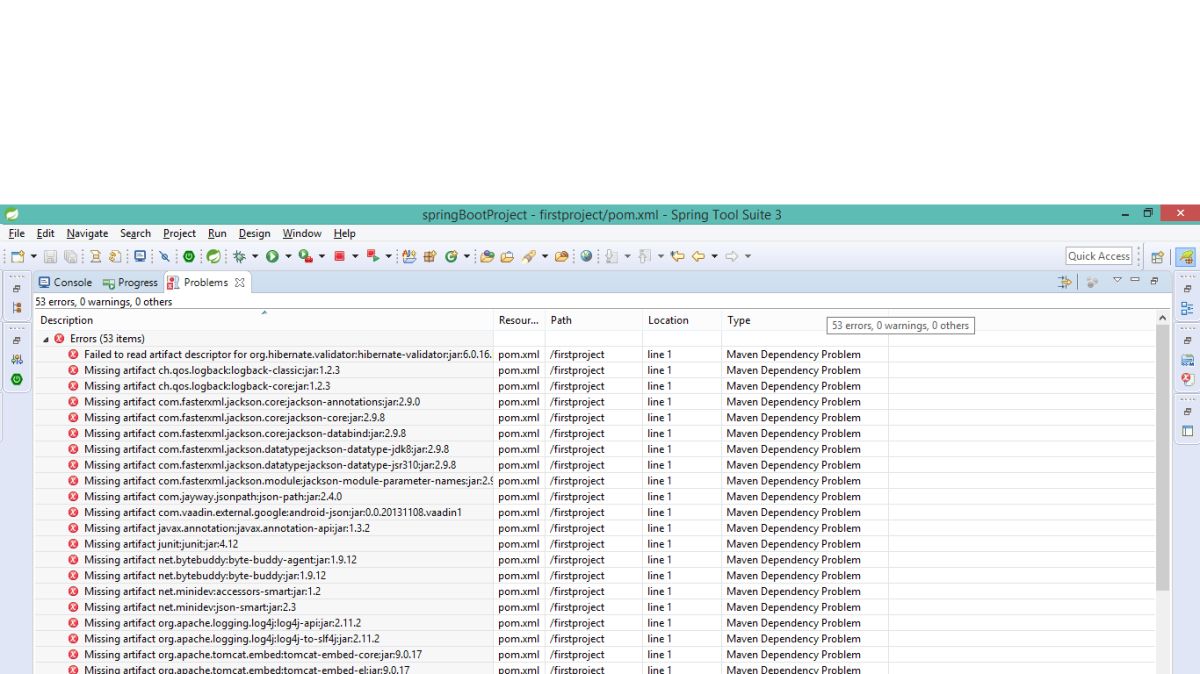Open the Navigate menu
The image size is (1200, 674).
coord(87,233)
